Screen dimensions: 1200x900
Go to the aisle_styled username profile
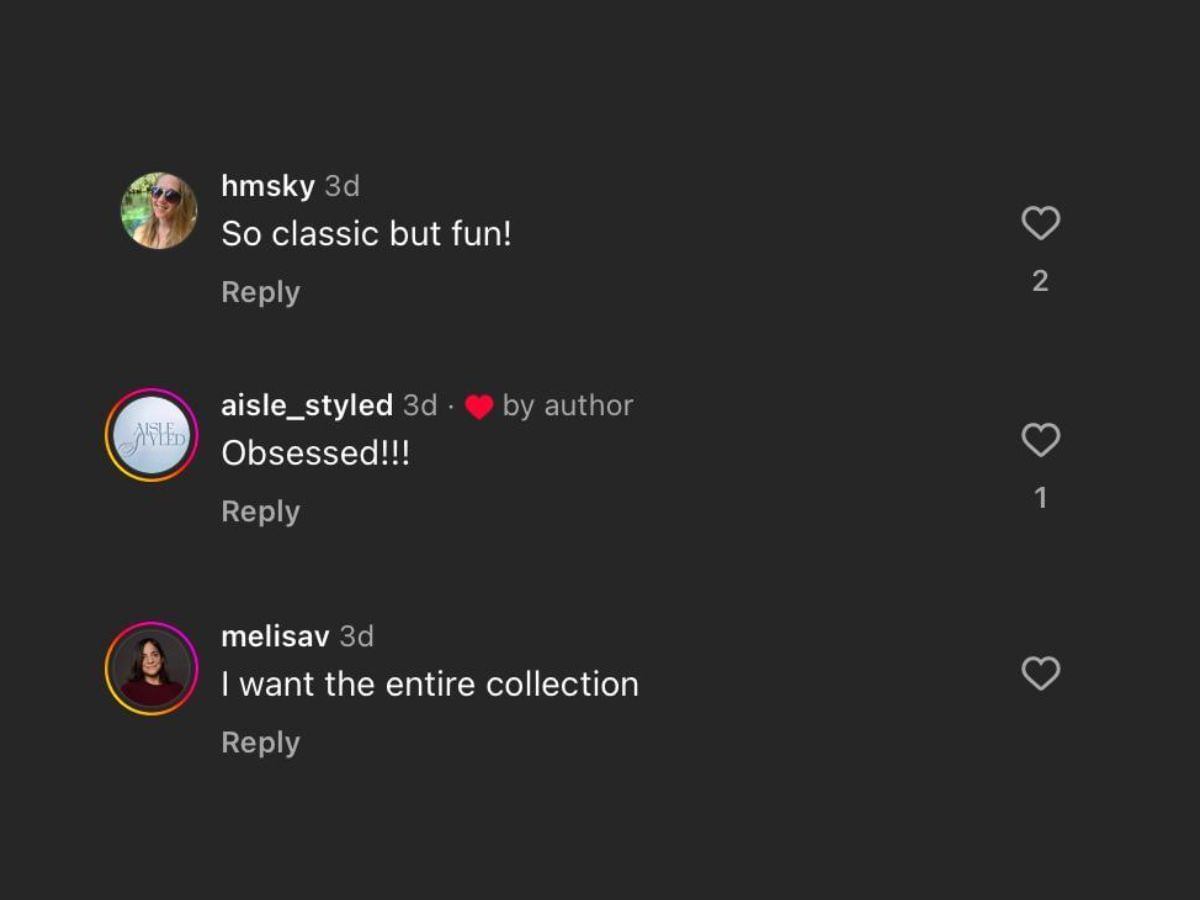(306, 405)
